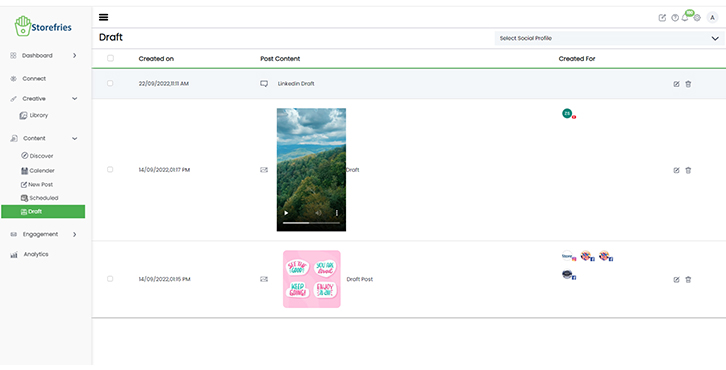Mute the forest video volume icon
726x370 pixels.
tap(319, 213)
